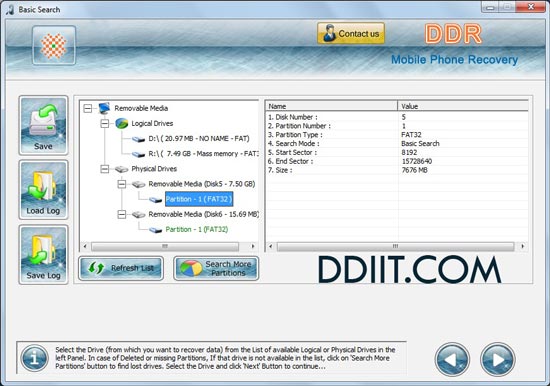Click the Save drive icon button
The height and width of the screenshot is (386, 550).
point(43,125)
